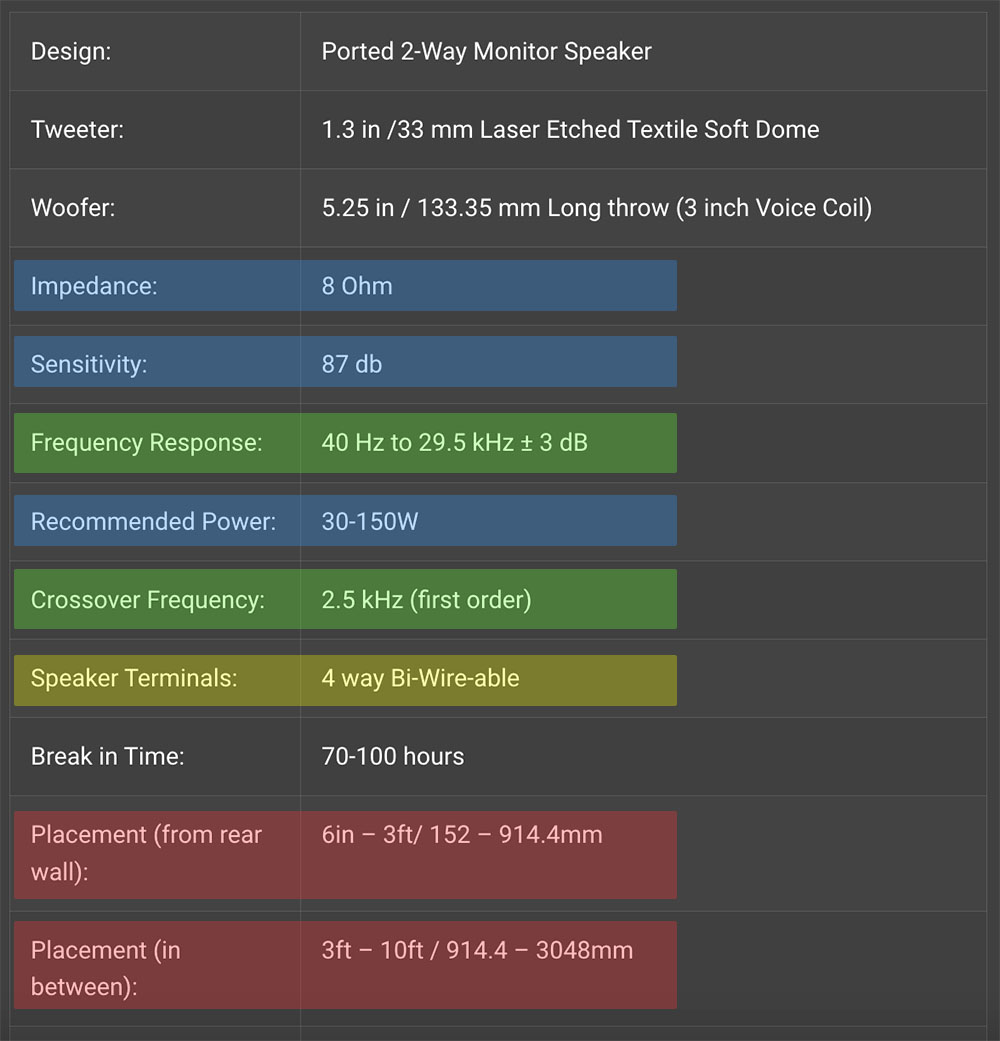Viewport: 1000px width, 1041px height.
Task: Select the '87 db' value
Action: click(x=352, y=364)
